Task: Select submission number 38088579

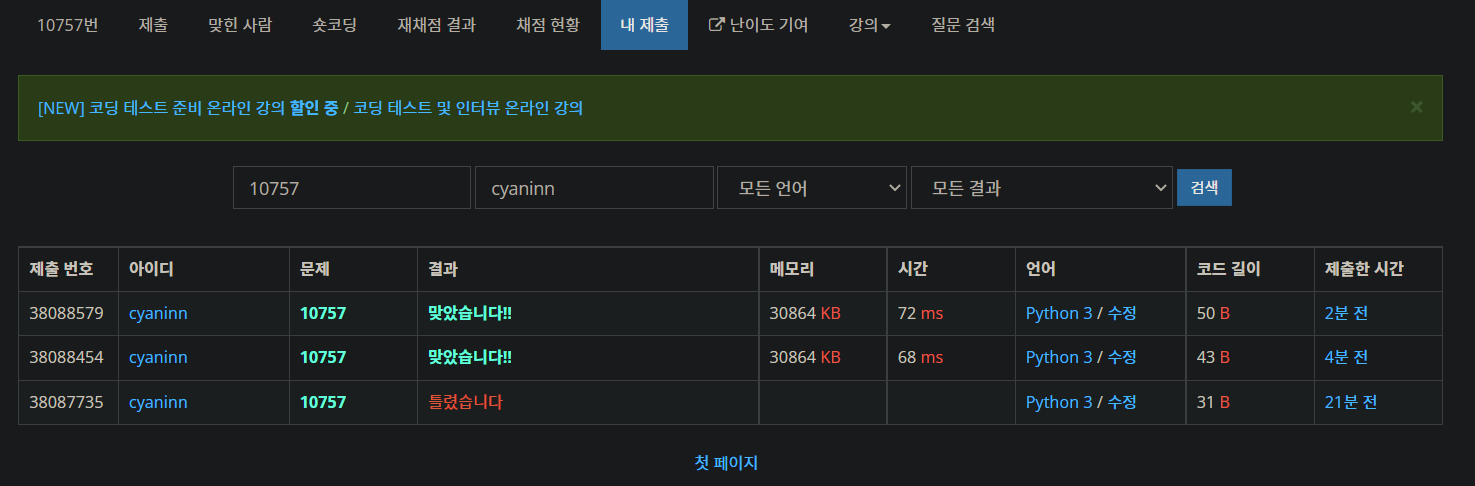Action: tap(67, 313)
